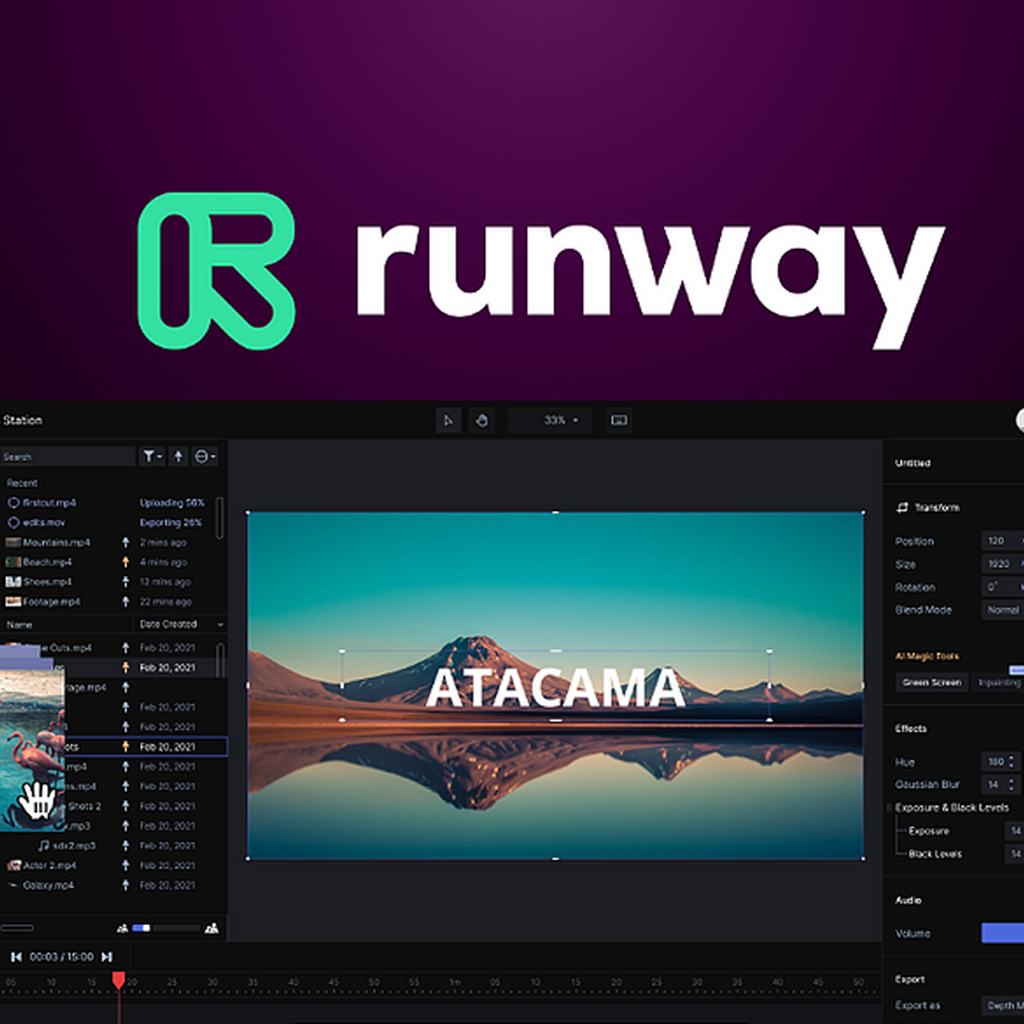Viewport: 1024px width, 1024px height.
Task: Adjust the Volume slider
Action: point(1002,933)
